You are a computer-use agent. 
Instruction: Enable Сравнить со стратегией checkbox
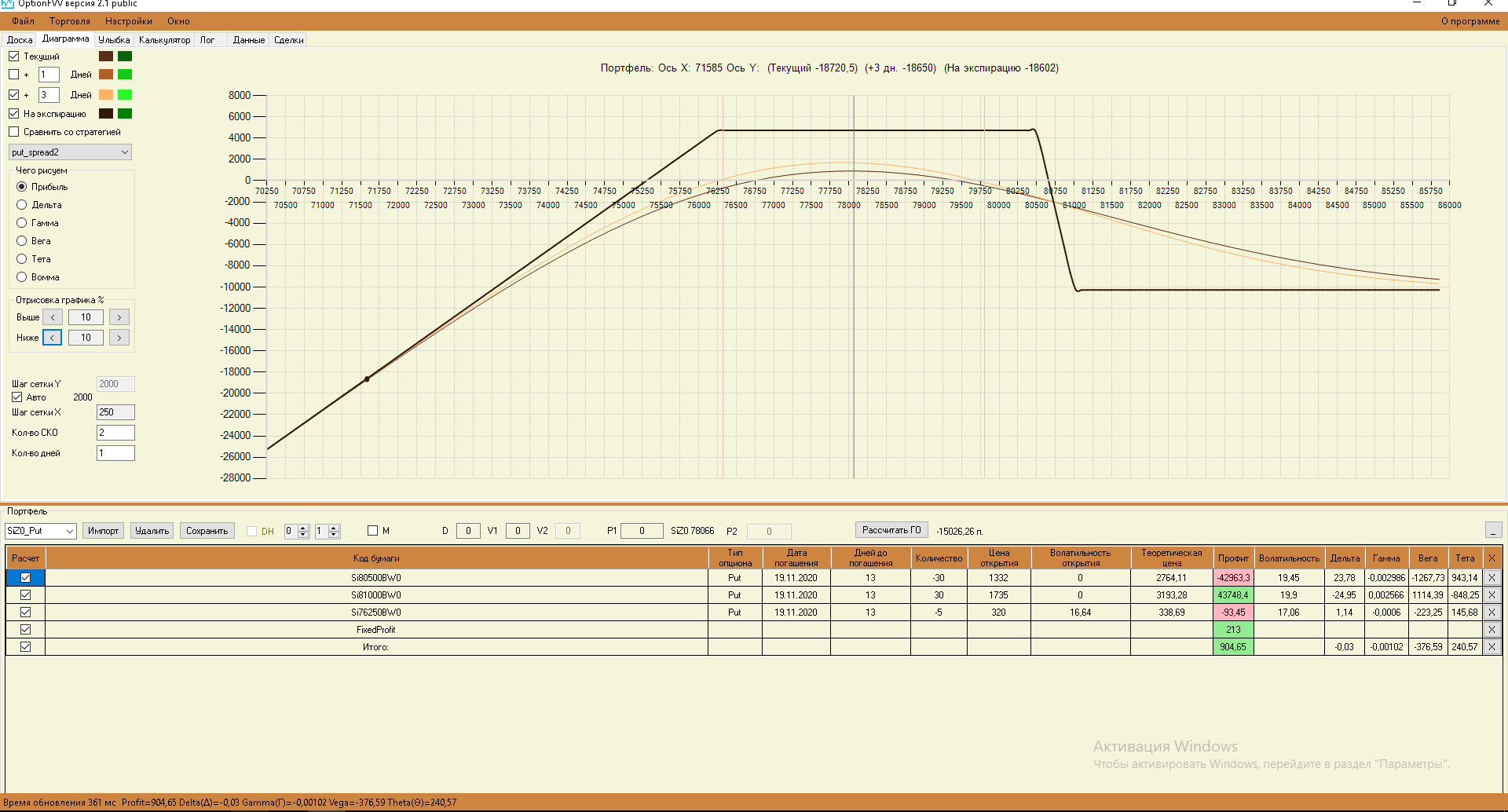click(x=13, y=132)
